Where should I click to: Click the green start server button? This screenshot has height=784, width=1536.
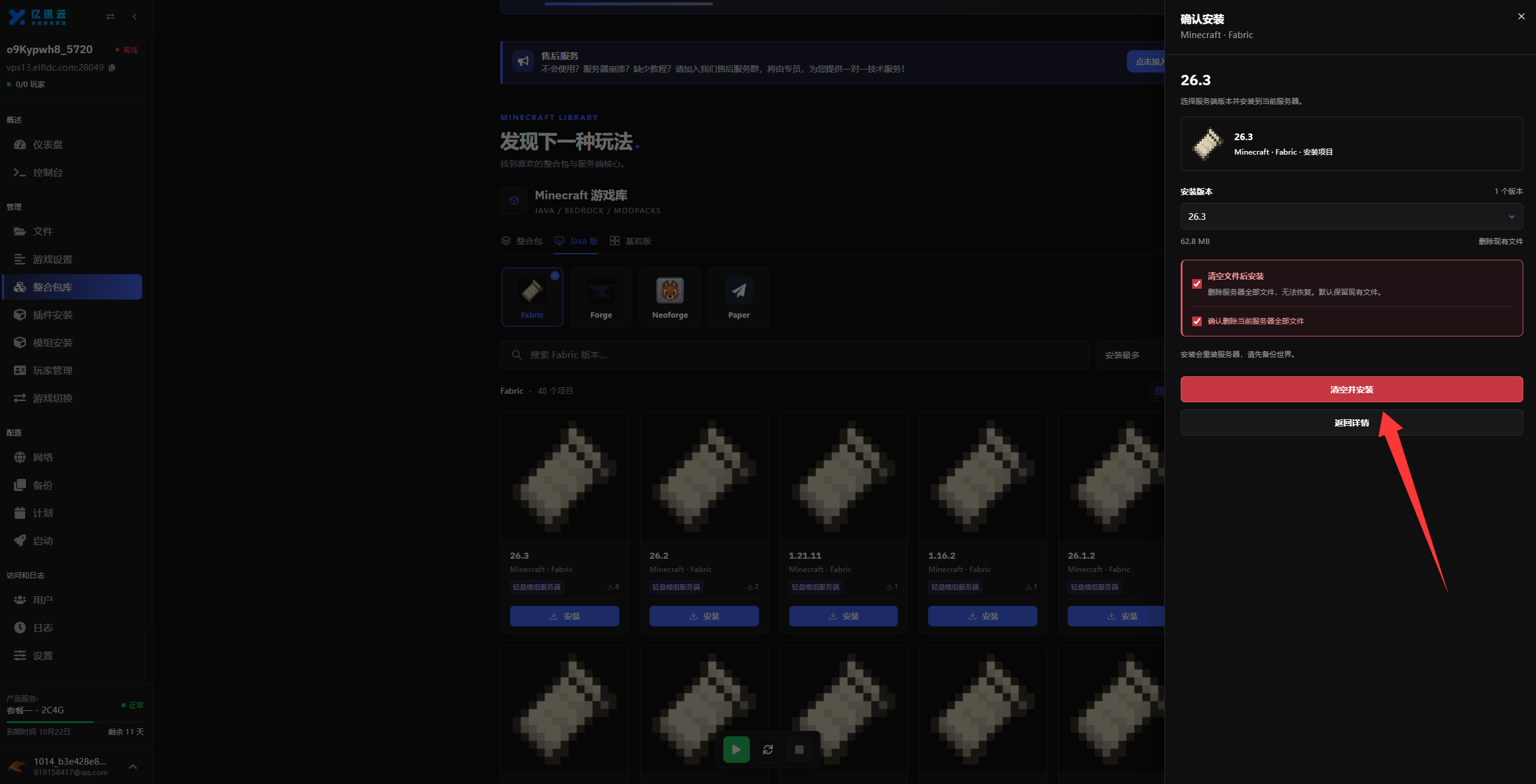point(736,750)
